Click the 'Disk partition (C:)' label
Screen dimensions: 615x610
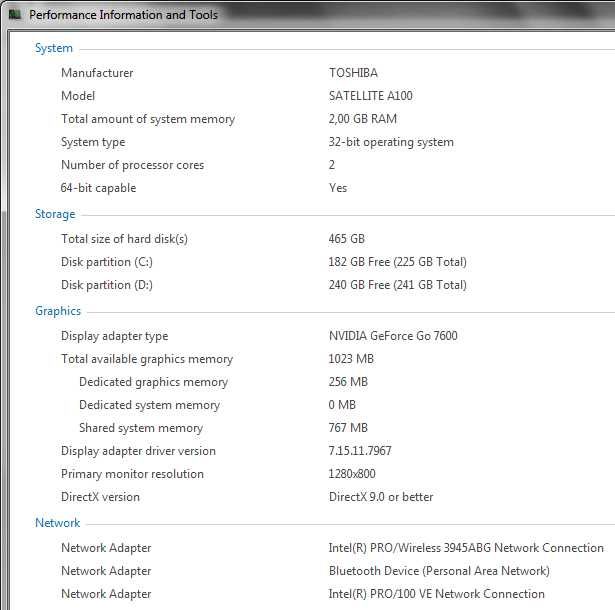pos(107,262)
